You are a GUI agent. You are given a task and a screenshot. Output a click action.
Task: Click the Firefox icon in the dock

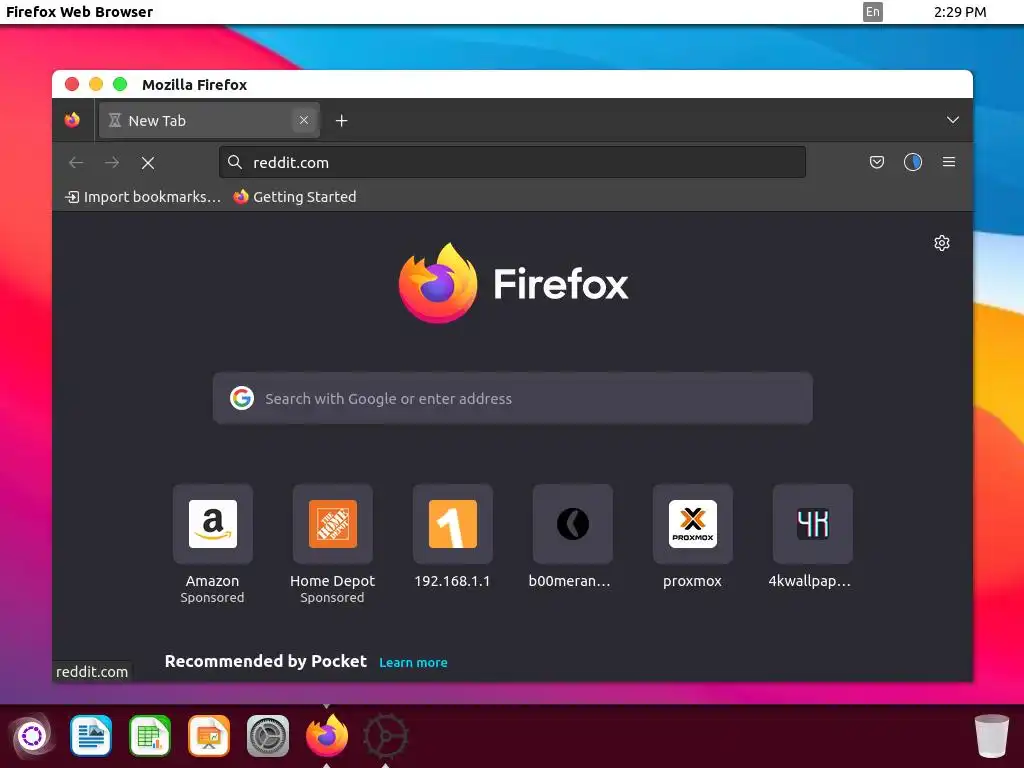[327, 735]
